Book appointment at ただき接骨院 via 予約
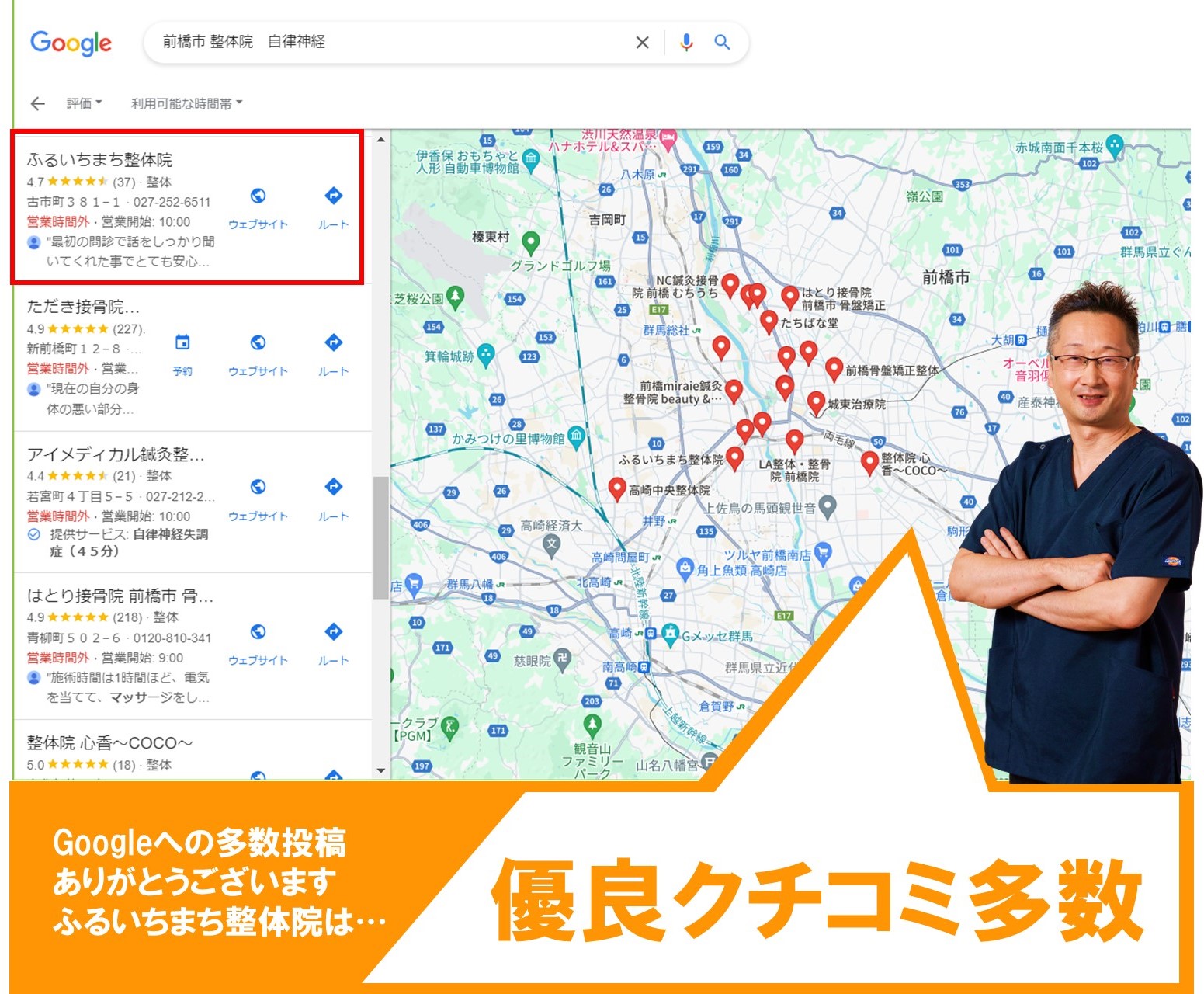Screen dimensions: 1204x994 182,355
